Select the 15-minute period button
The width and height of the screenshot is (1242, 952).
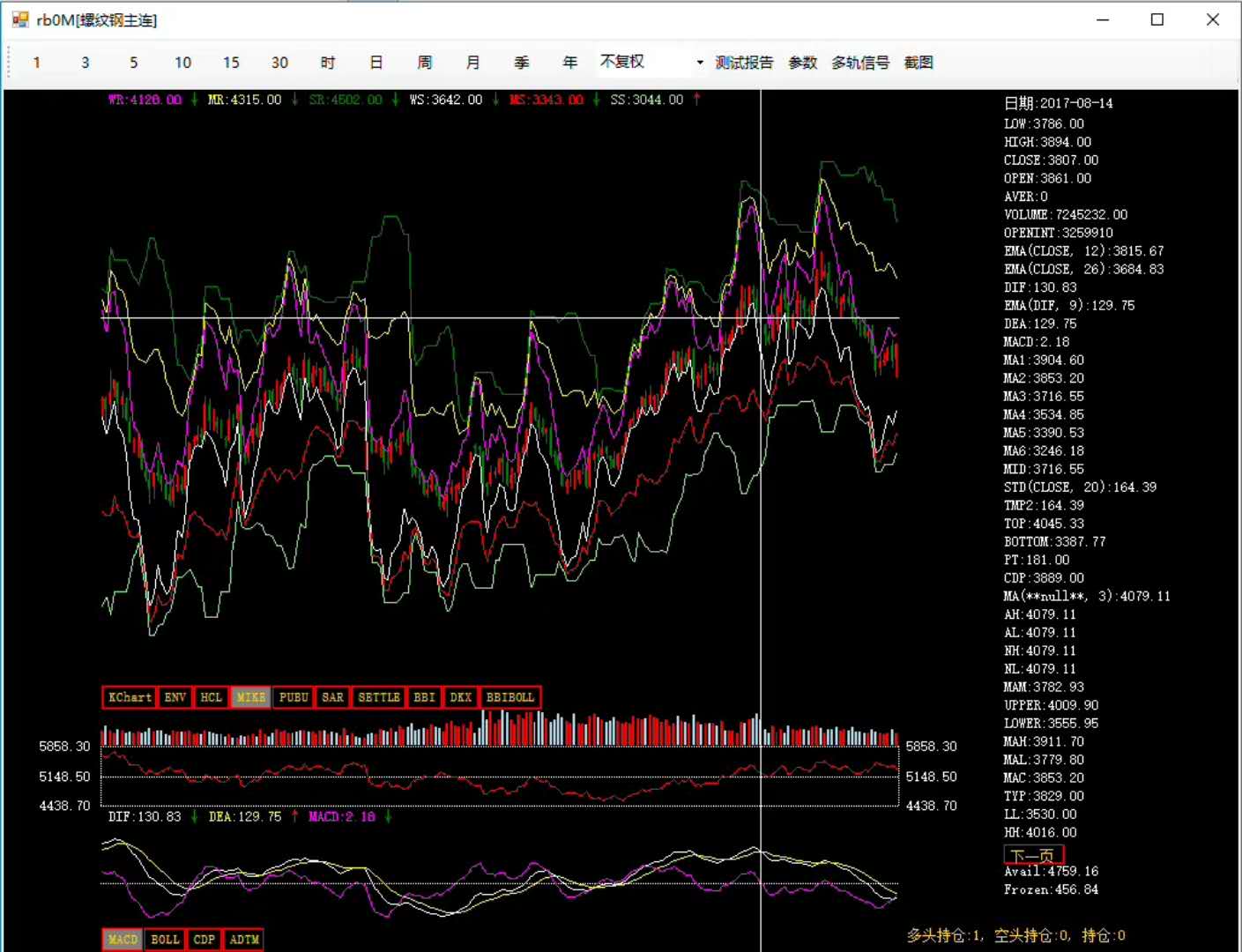pyautogui.click(x=231, y=63)
